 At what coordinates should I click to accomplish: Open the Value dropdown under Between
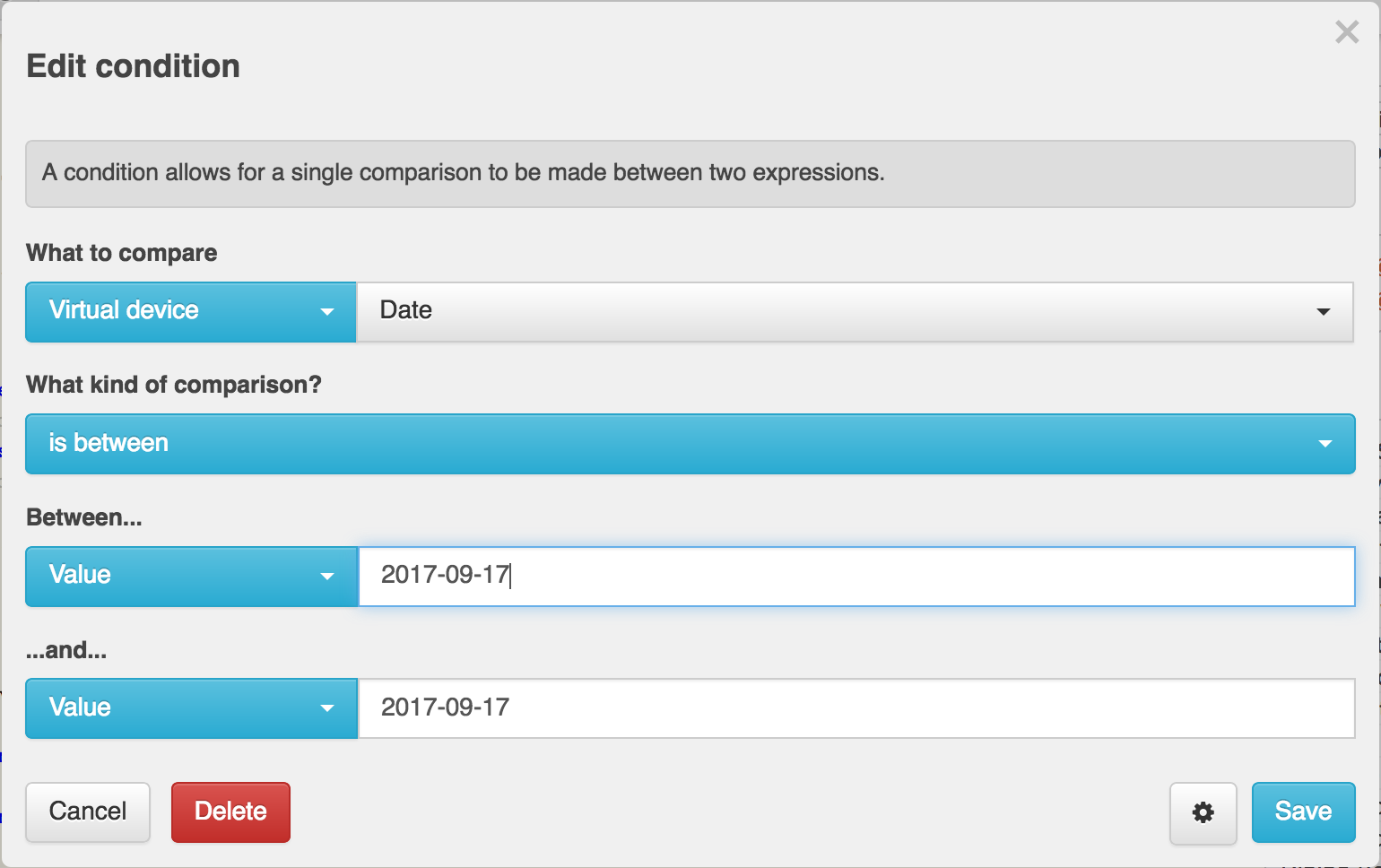(x=191, y=577)
